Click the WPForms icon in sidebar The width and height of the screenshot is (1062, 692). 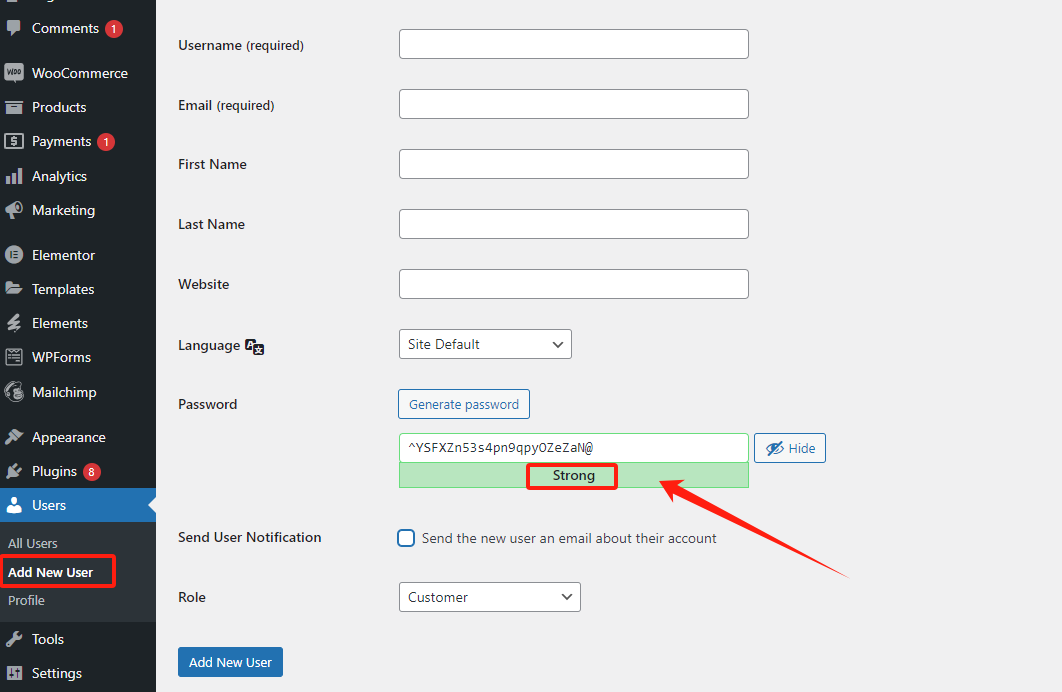(x=14, y=357)
